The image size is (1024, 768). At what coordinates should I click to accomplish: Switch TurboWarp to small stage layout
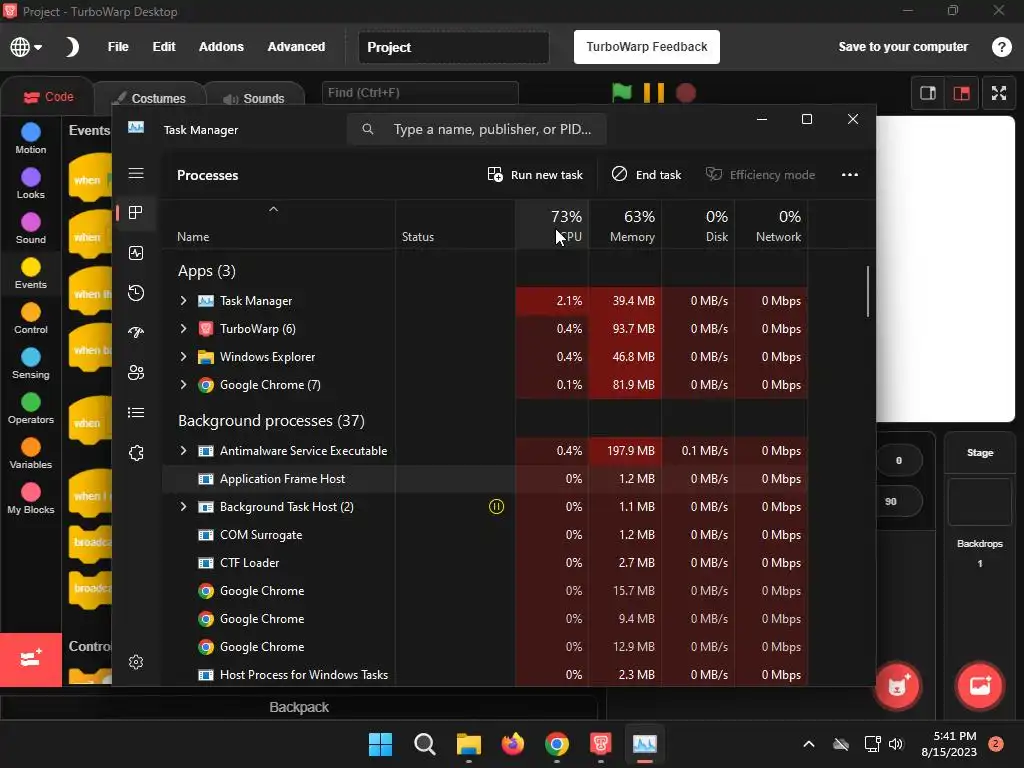pos(928,93)
